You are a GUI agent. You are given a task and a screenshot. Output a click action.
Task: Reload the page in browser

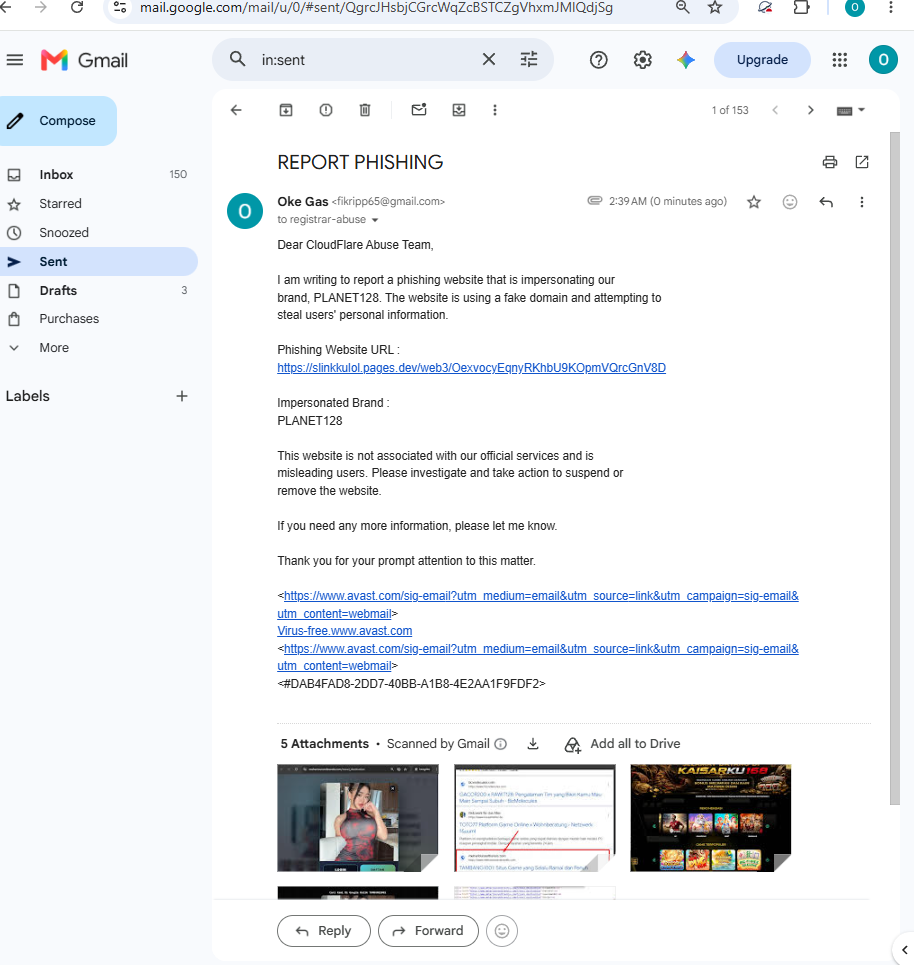pos(77,7)
